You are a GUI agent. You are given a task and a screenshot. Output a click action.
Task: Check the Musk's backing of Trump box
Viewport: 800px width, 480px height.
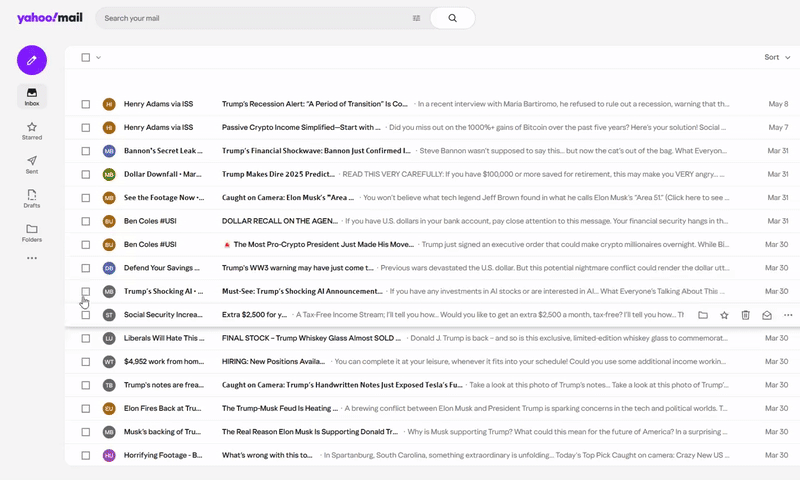click(86, 432)
